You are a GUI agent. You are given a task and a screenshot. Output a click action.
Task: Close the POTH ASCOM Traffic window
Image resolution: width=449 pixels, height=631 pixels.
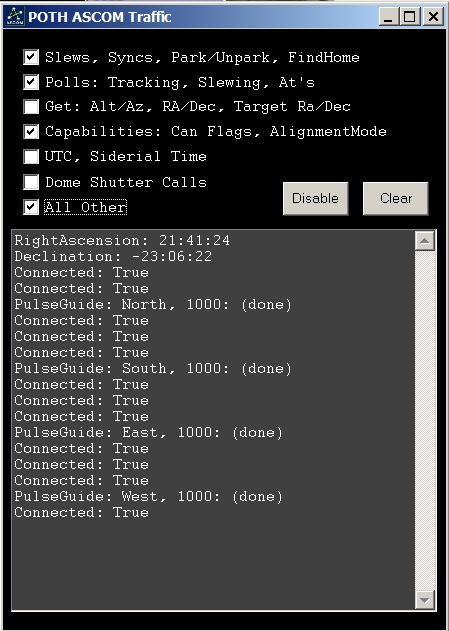[433, 17]
